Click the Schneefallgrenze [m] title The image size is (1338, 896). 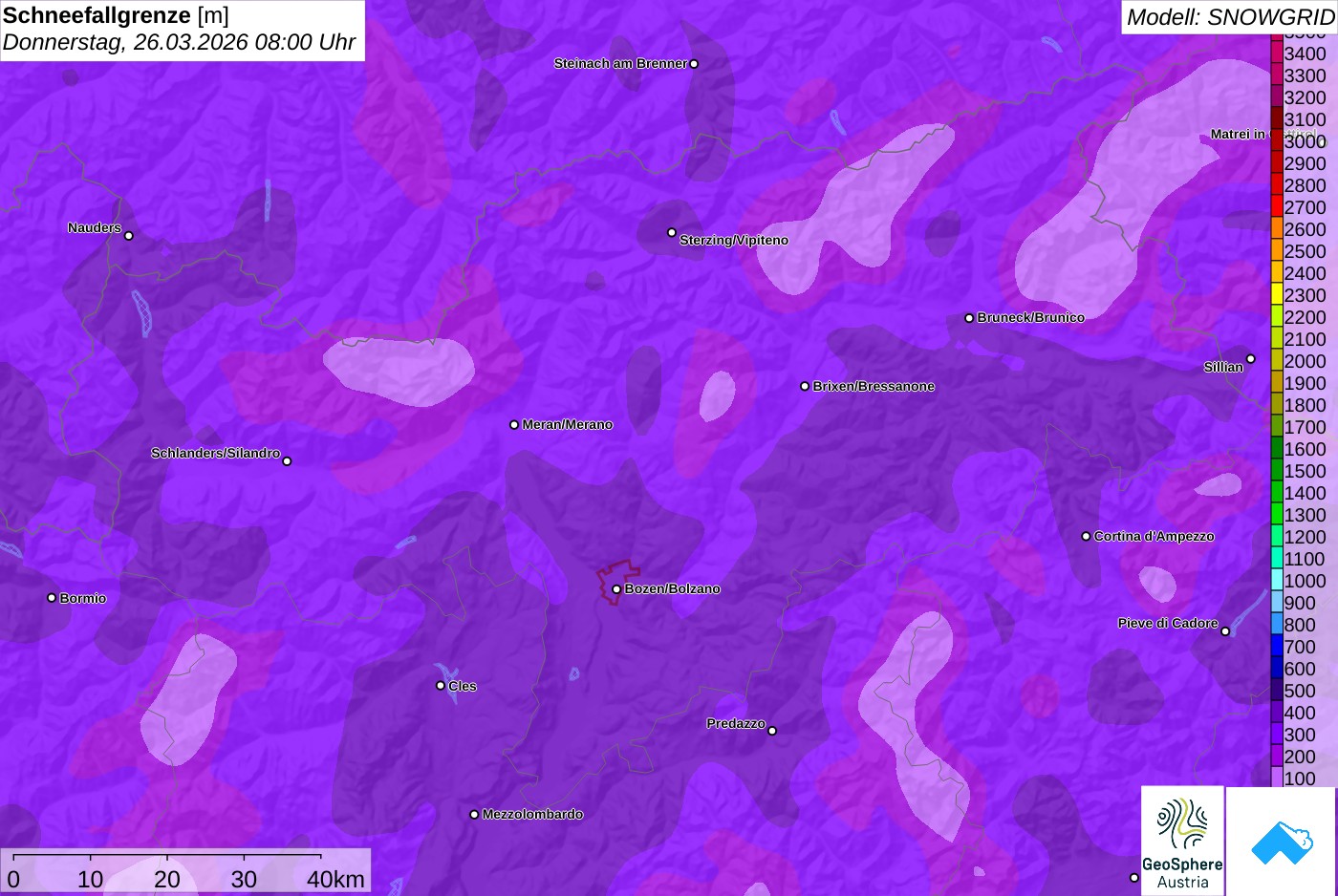click(x=116, y=15)
